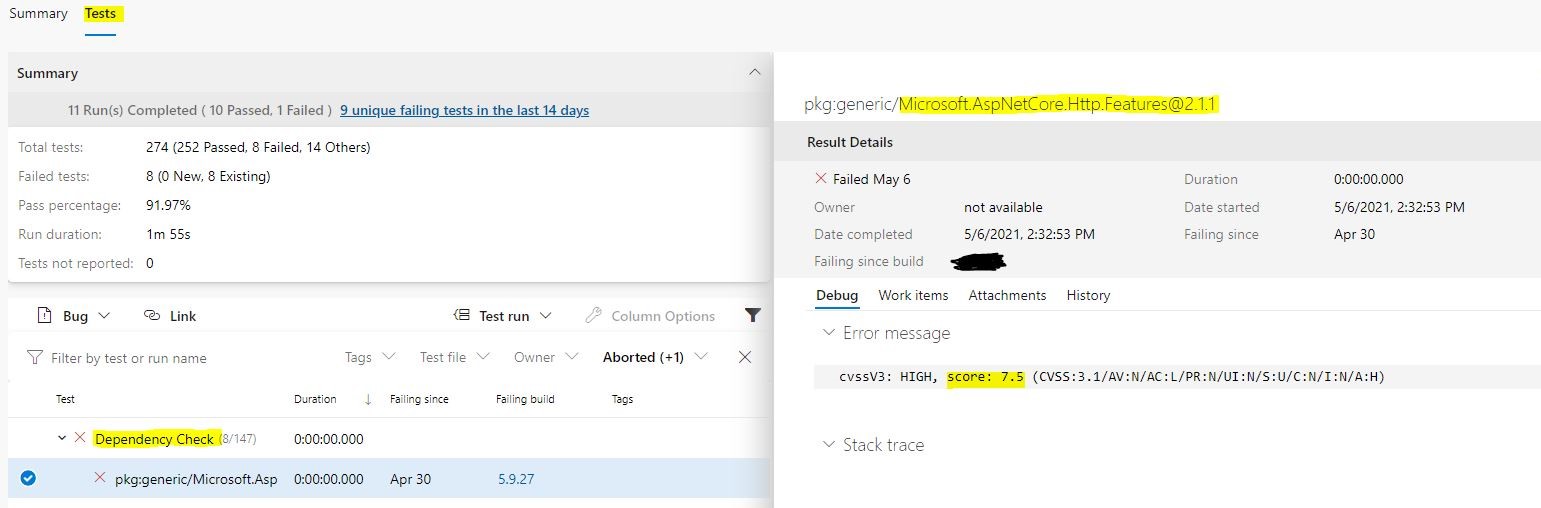Click the Failing since column header
The height and width of the screenshot is (508, 1541).
pos(419,399)
